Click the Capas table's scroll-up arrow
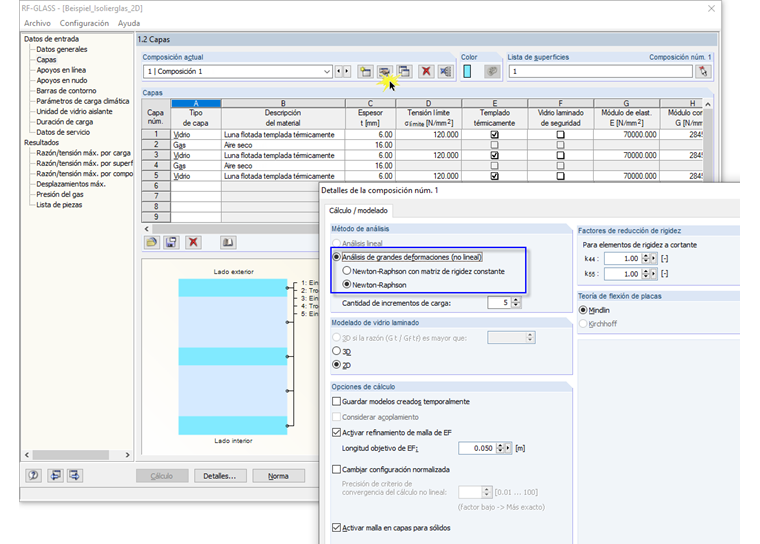Viewport: 760px width, 544px height. click(708, 104)
